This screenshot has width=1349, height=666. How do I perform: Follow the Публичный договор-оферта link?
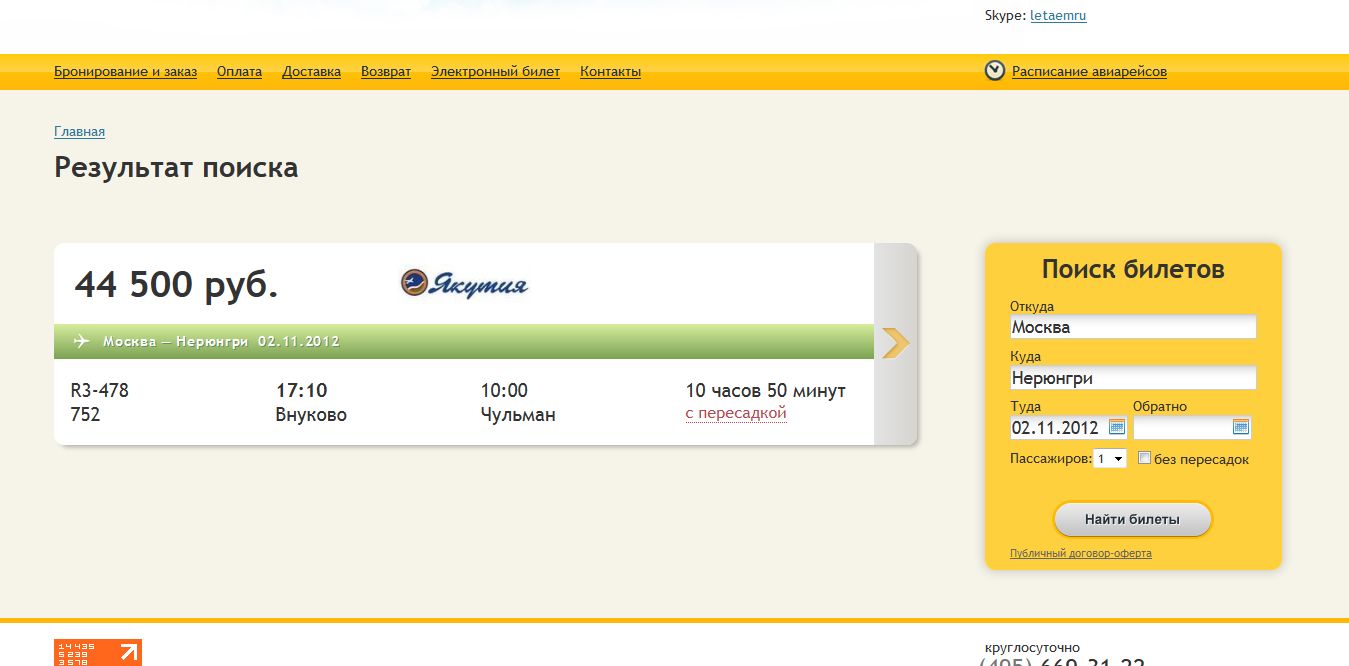[x=1080, y=553]
